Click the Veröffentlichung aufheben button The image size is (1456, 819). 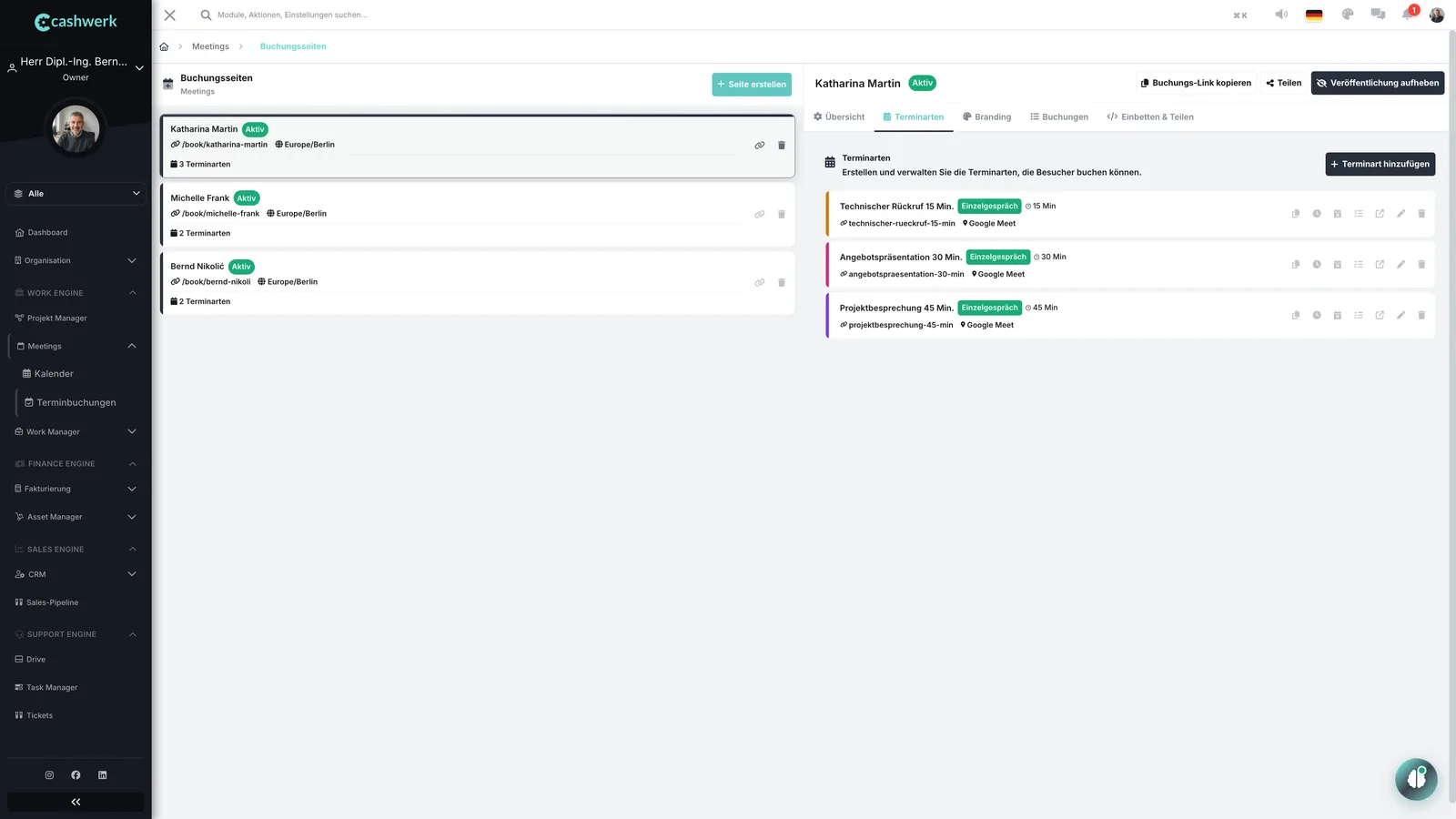pos(1378,83)
